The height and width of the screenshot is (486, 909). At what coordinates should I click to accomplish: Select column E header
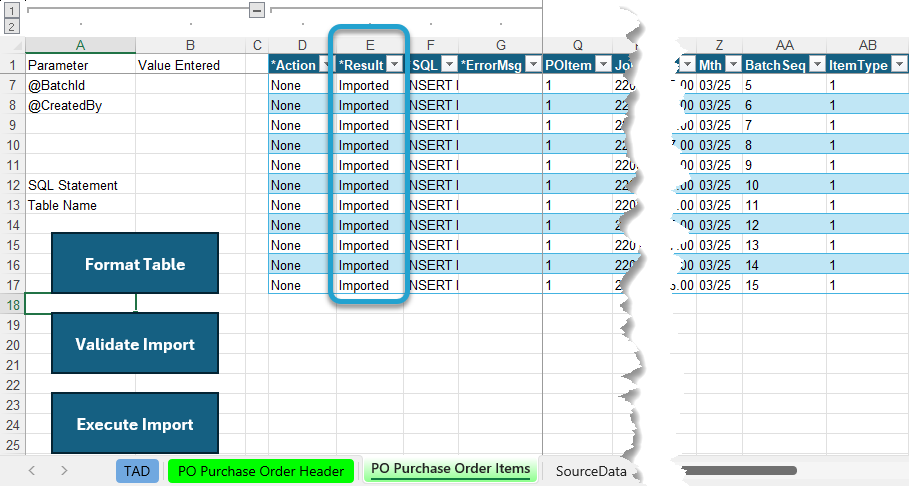(x=370, y=45)
